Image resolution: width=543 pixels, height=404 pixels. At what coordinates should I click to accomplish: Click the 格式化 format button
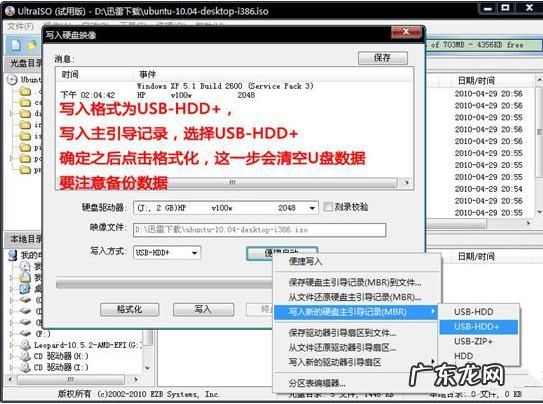point(130,309)
